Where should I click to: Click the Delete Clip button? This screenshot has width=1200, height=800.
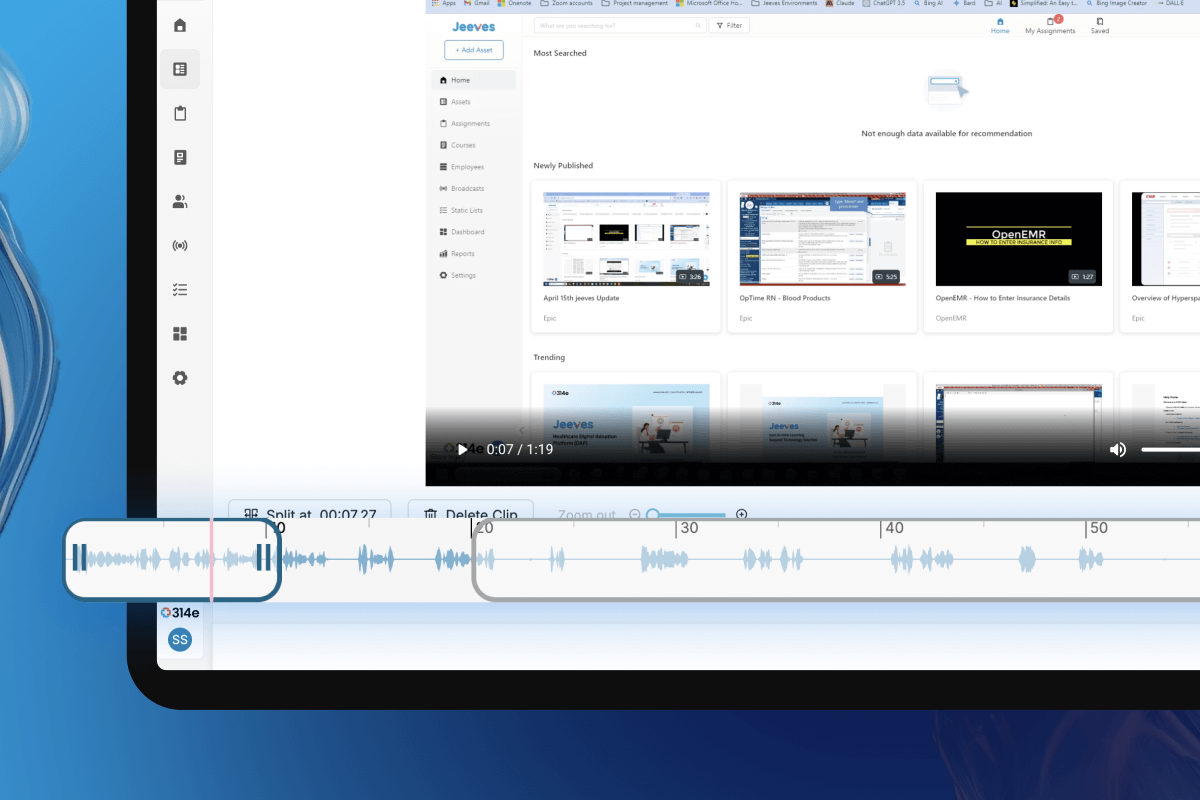click(x=471, y=510)
